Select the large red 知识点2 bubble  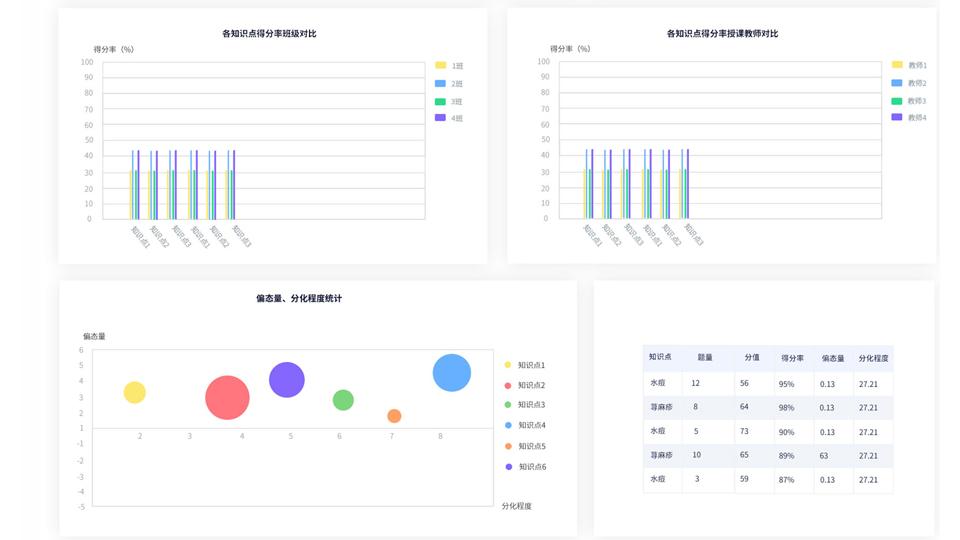(227, 397)
